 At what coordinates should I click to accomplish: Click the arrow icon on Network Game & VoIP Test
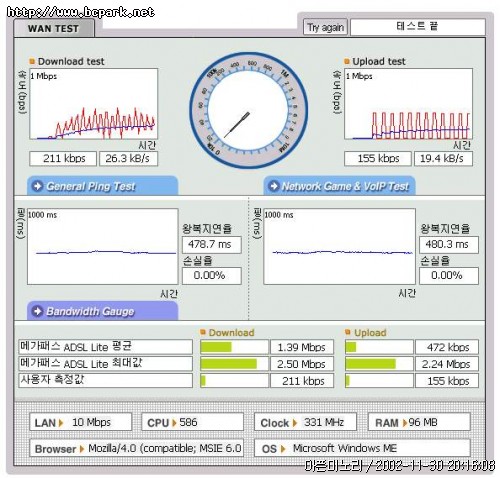tap(274, 186)
